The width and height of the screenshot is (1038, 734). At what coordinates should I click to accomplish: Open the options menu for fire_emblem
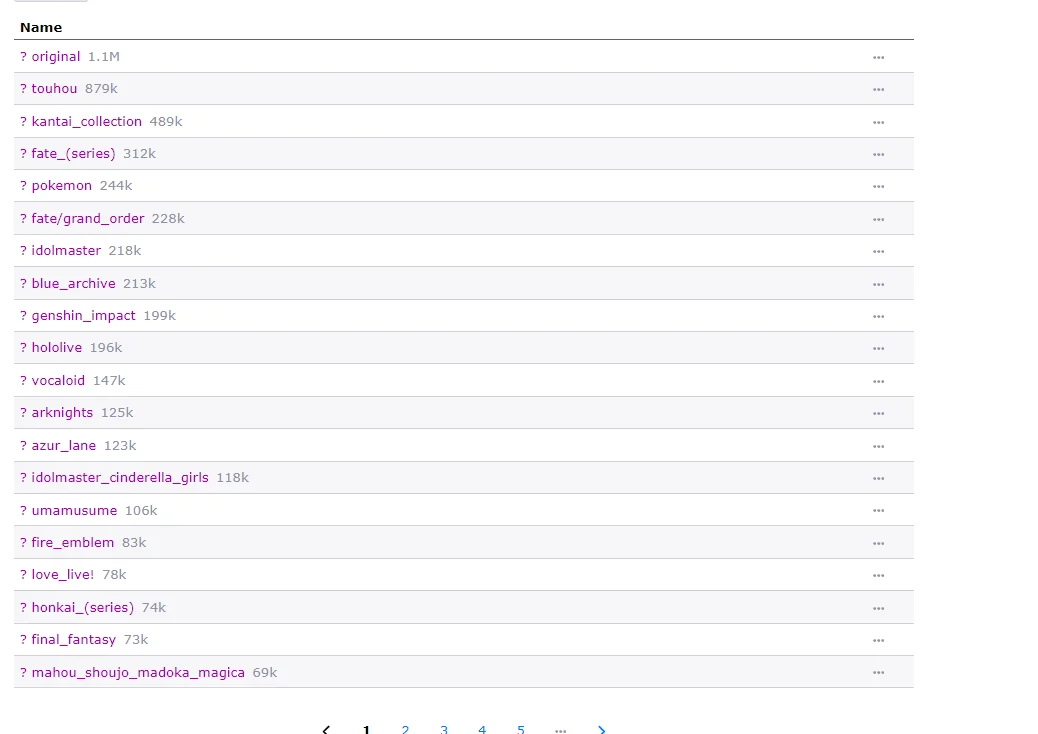(x=878, y=543)
